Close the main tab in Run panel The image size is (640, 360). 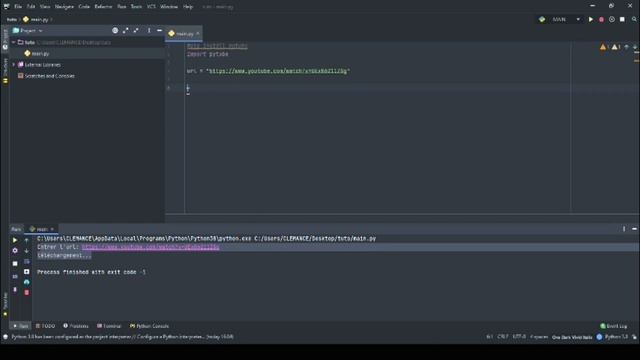tap(52, 229)
